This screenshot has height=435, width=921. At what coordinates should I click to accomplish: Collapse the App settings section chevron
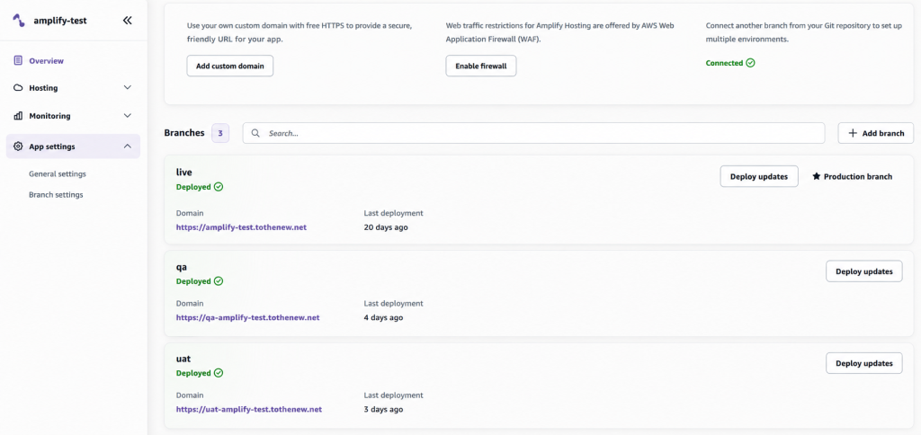coord(127,146)
